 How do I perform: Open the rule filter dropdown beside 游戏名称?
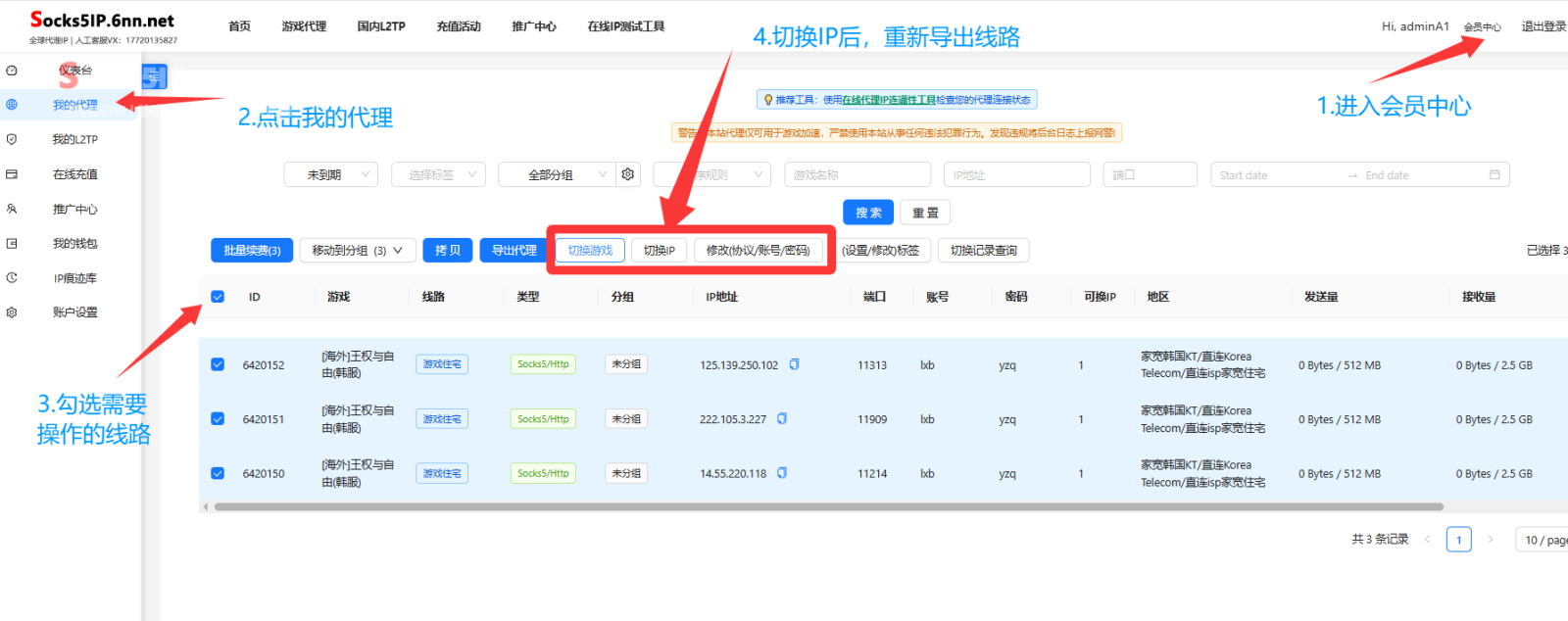coord(712,174)
